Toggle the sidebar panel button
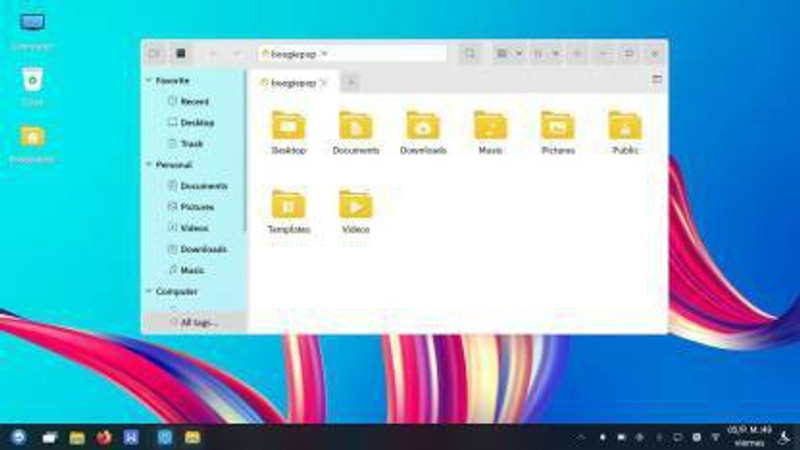 pyautogui.click(x=155, y=53)
